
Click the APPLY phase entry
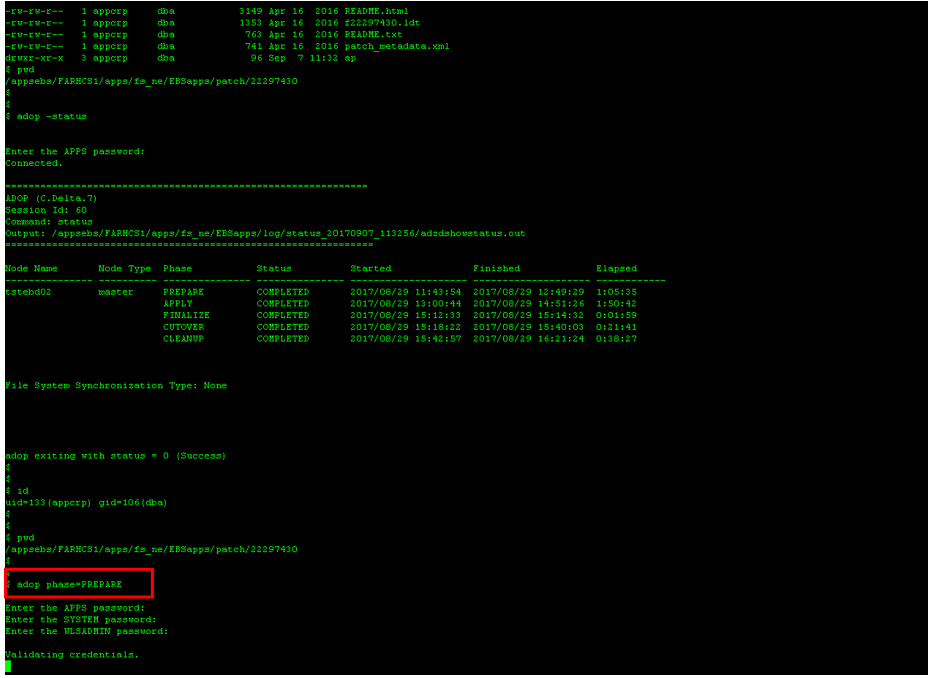(178, 303)
